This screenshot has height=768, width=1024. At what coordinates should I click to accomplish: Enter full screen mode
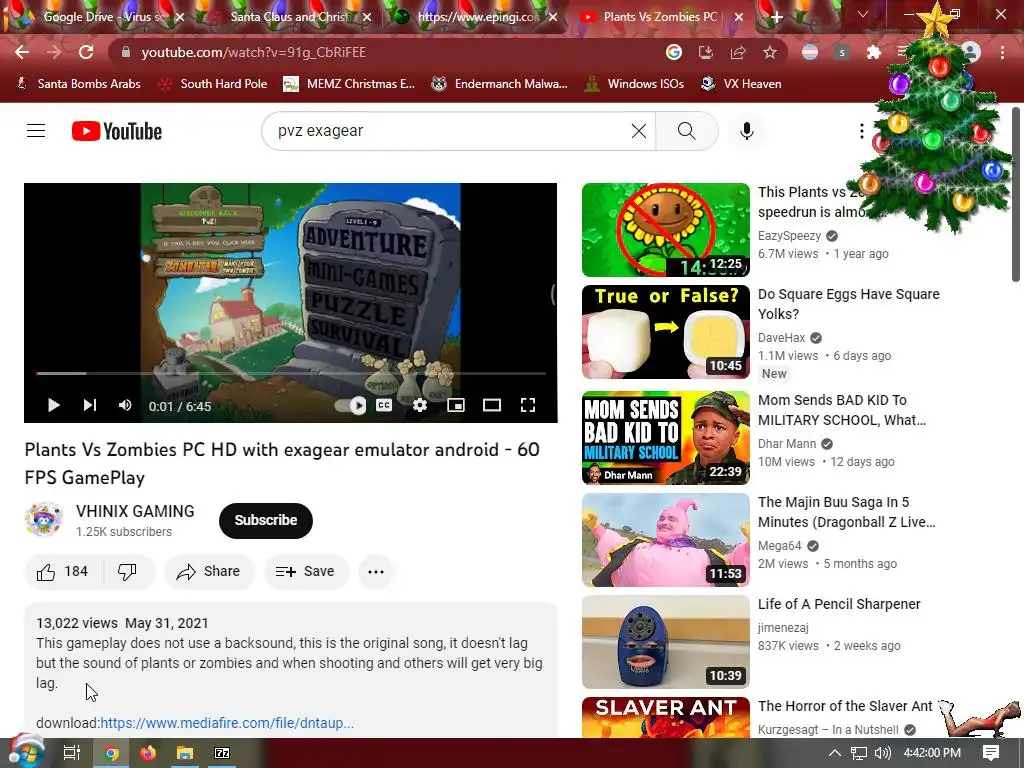coord(528,406)
